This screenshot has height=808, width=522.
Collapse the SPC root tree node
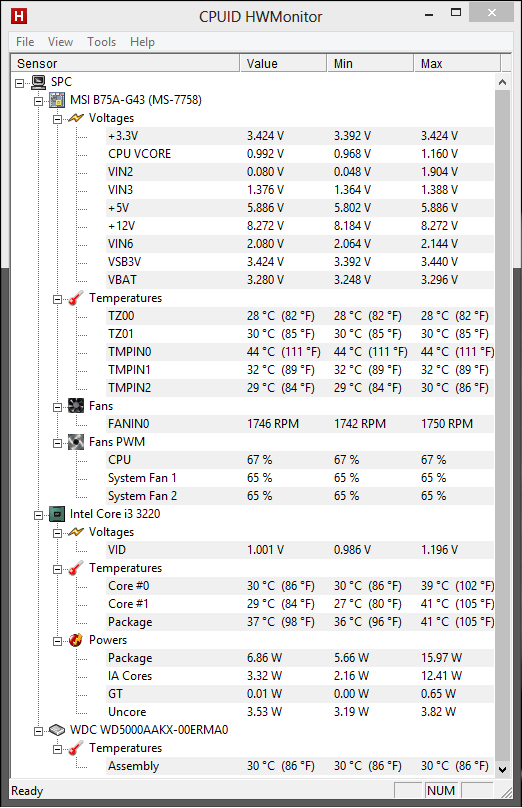[x=20, y=82]
